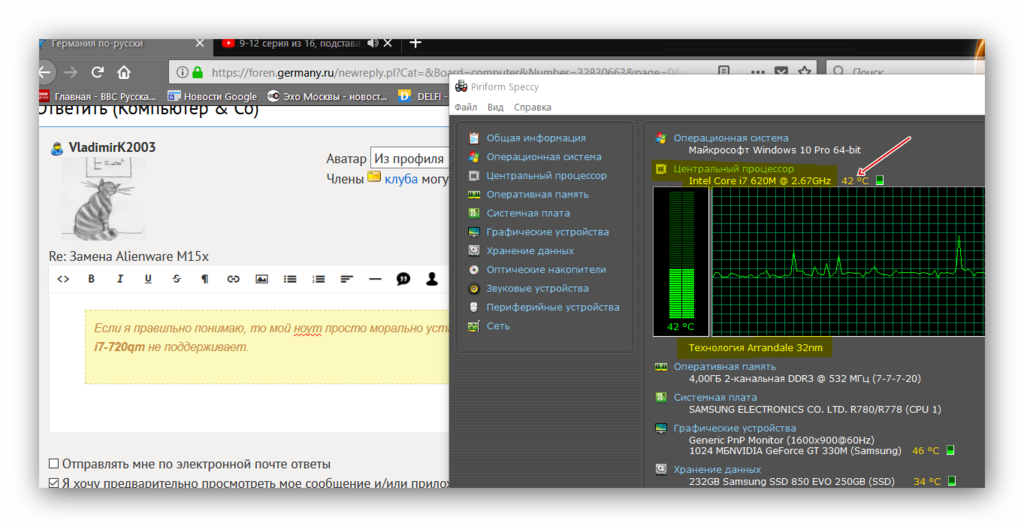Go to the browser home page
The height and width of the screenshot is (527, 1024).
click(124, 72)
